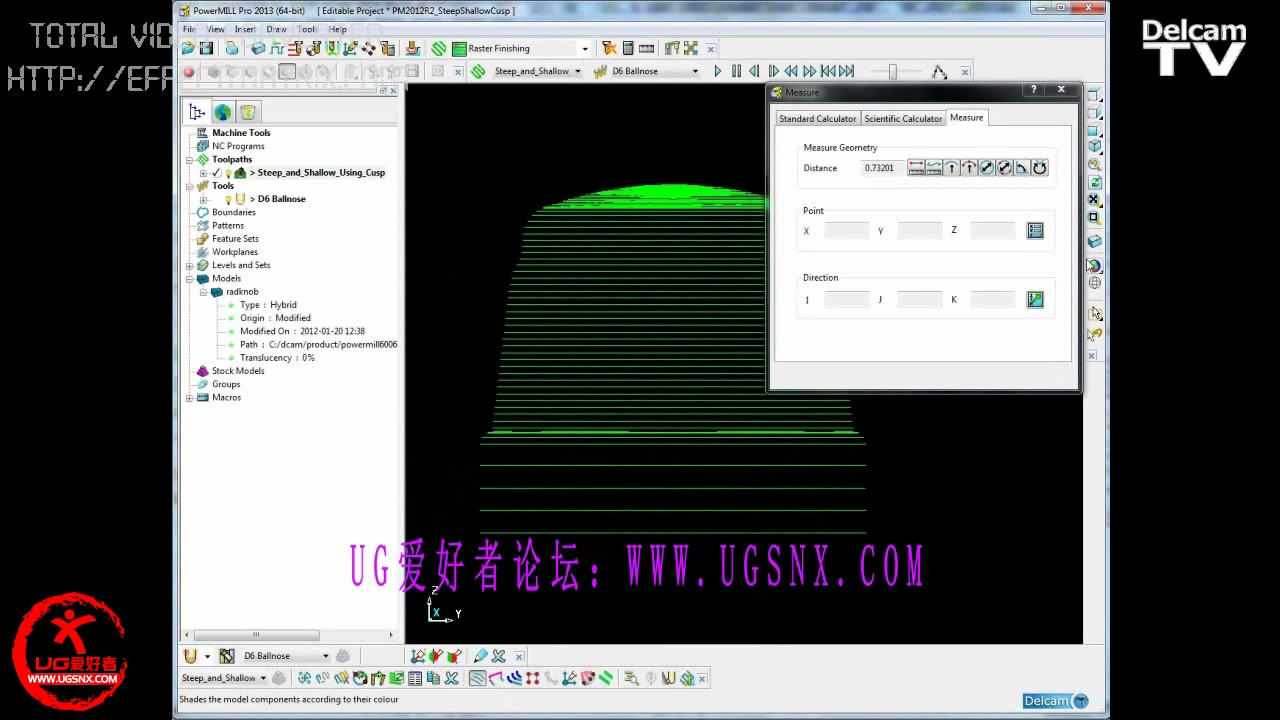Open the View menu

pyautogui.click(x=215, y=29)
